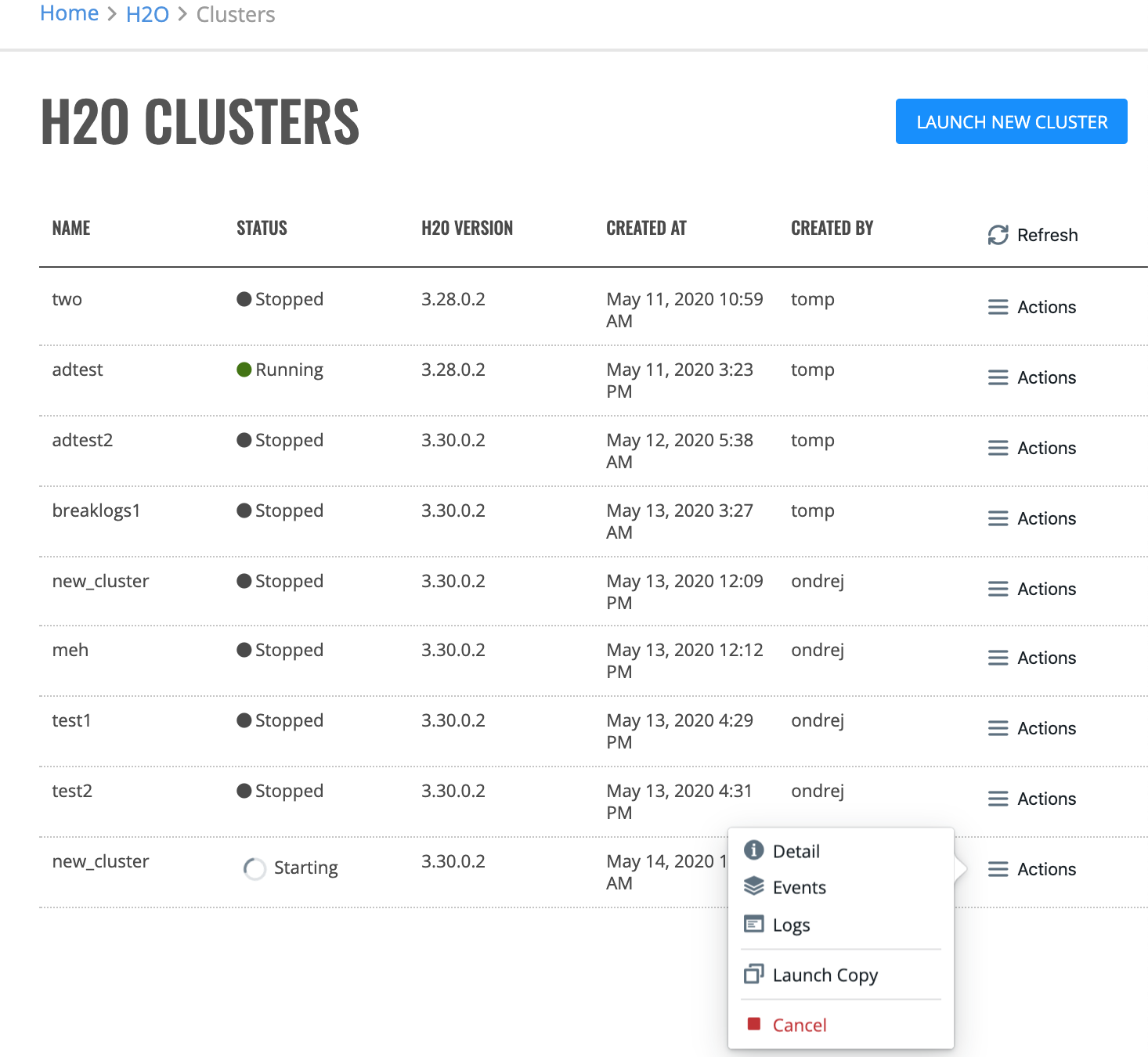The height and width of the screenshot is (1057, 1148).
Task: Click the Refresh circular arrows icon
Action: pyautogui.click(x=998, y=235)
